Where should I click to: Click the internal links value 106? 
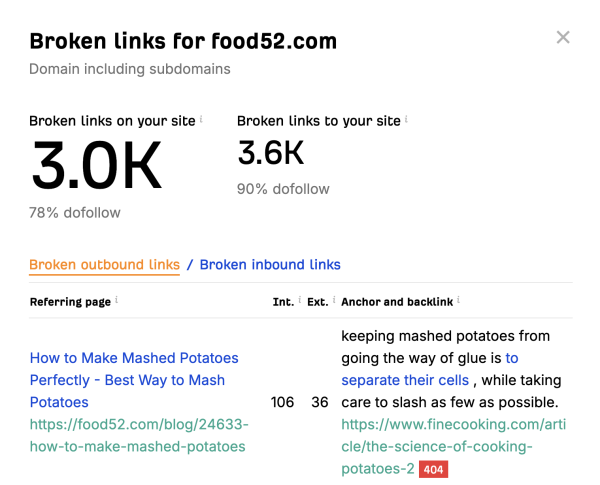pos(282,402)
